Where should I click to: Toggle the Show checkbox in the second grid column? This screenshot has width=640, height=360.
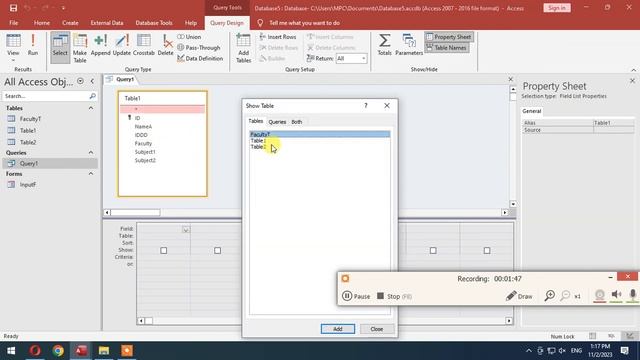218,251
